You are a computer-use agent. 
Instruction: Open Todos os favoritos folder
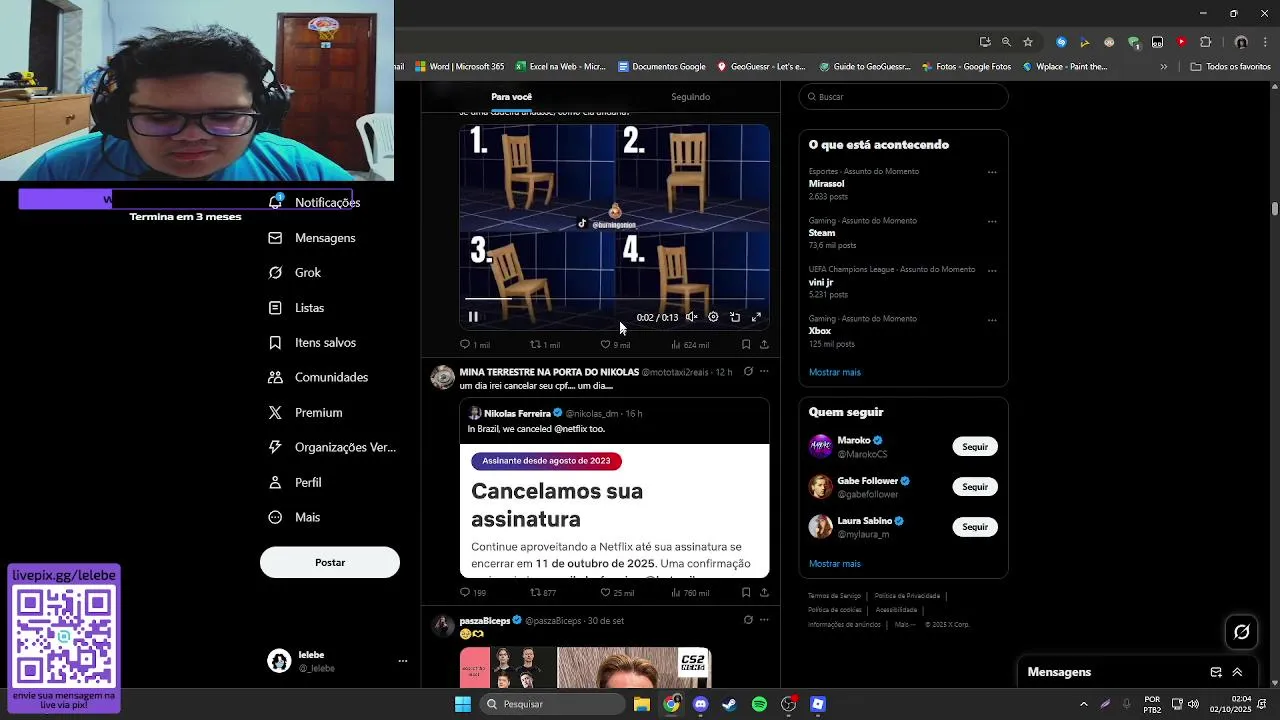[1230, 67]
